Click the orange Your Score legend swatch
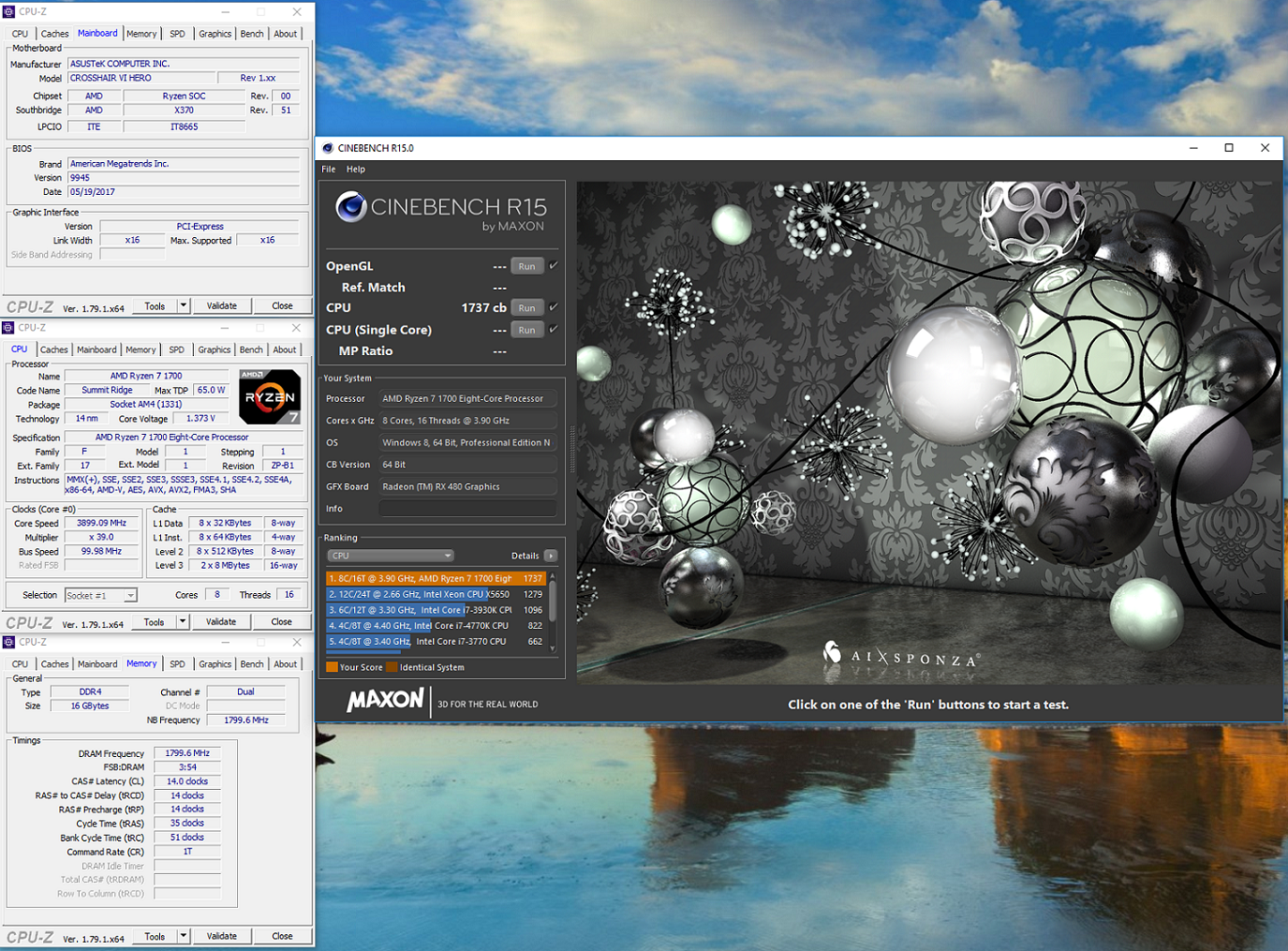This screenshot has width=1288, height=951. click(332, 667)
